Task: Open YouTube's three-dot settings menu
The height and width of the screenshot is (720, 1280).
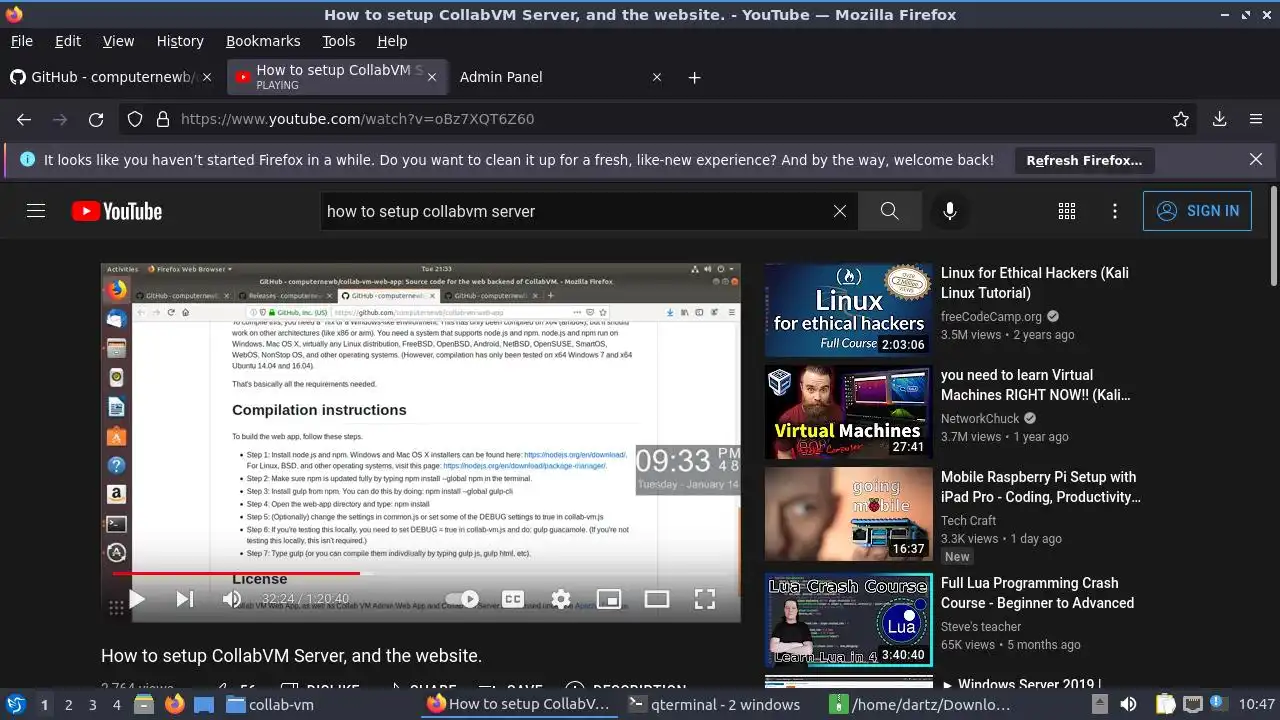Action: pyautogui.click(x=1115, y=211)
